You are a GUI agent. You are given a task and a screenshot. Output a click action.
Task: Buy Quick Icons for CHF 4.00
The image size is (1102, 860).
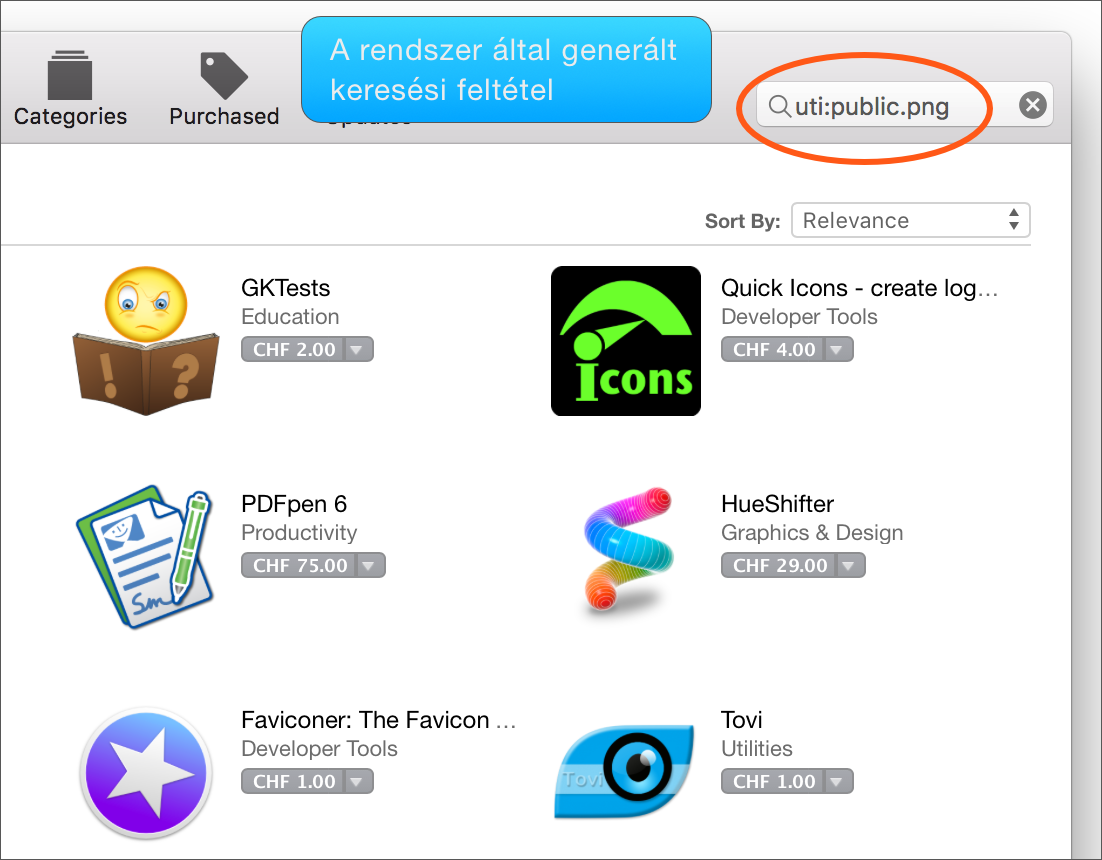(x=774, y=349)
